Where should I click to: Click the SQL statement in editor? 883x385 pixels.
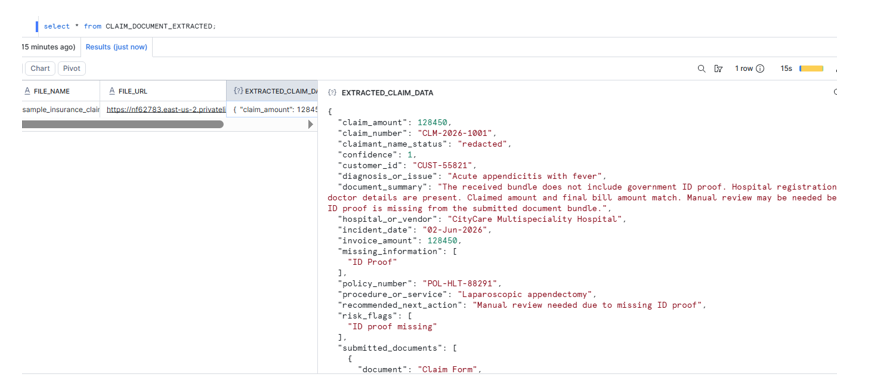click(130, 26)
